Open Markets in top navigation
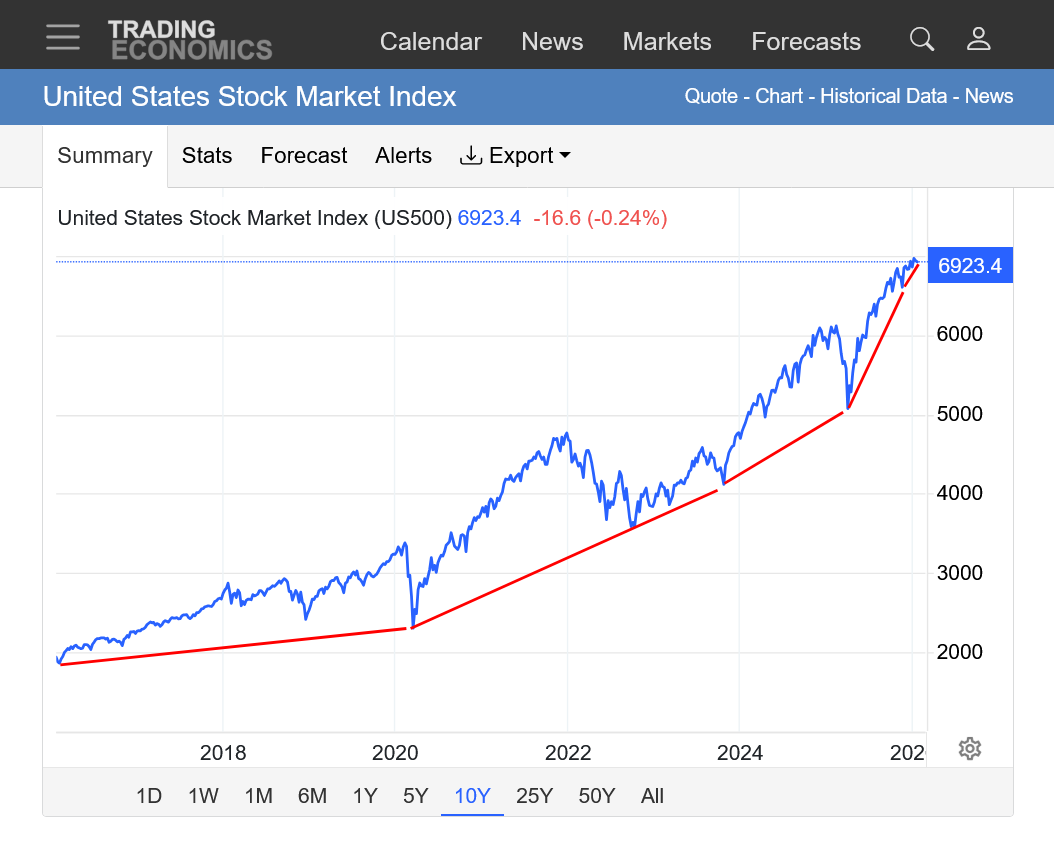Screen dimensions: 1054x863 tap(667, 42)
